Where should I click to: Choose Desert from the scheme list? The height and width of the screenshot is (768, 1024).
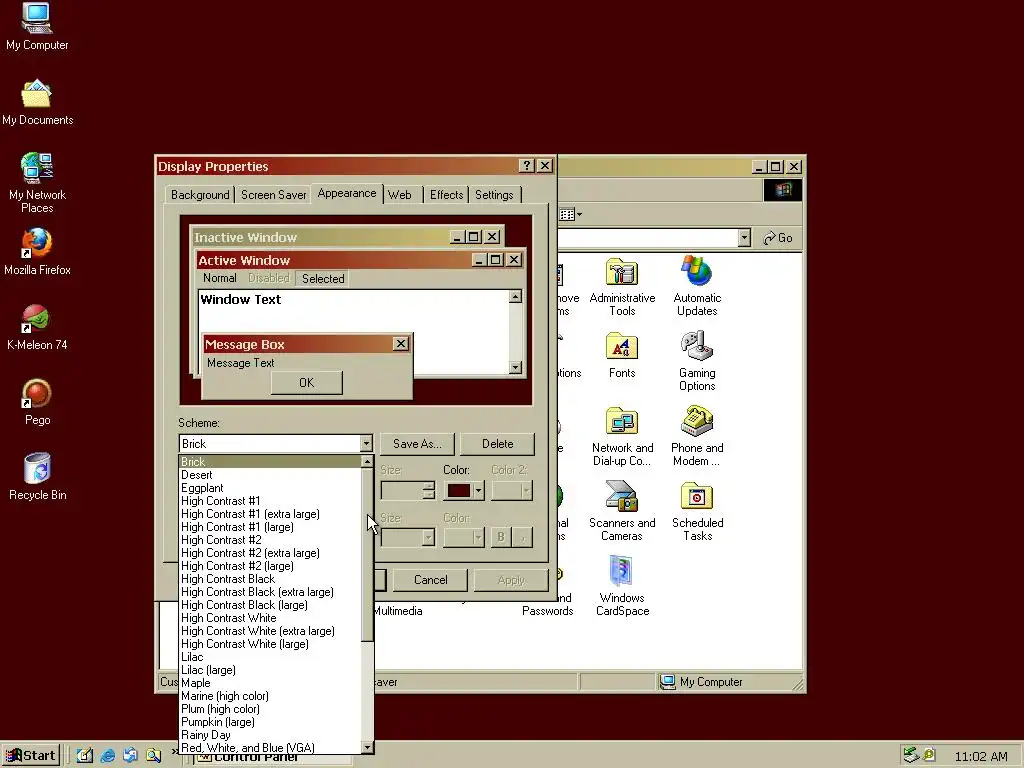[270, 475]
